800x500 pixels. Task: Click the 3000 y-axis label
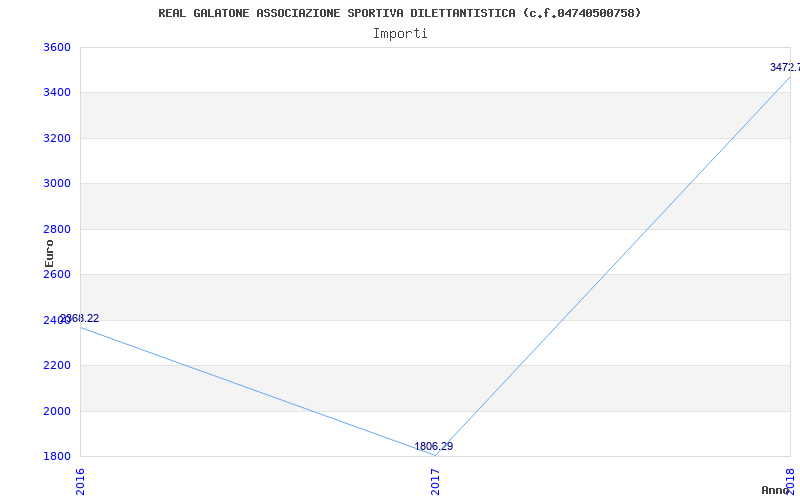coord(56,184)
